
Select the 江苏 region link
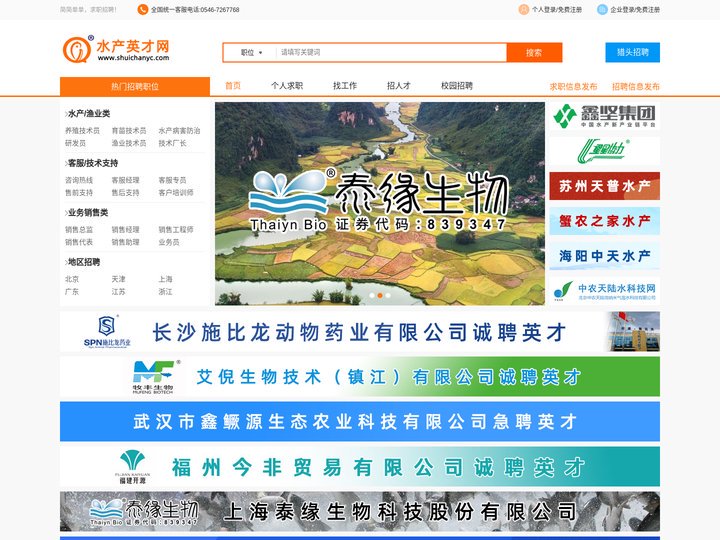118,292
